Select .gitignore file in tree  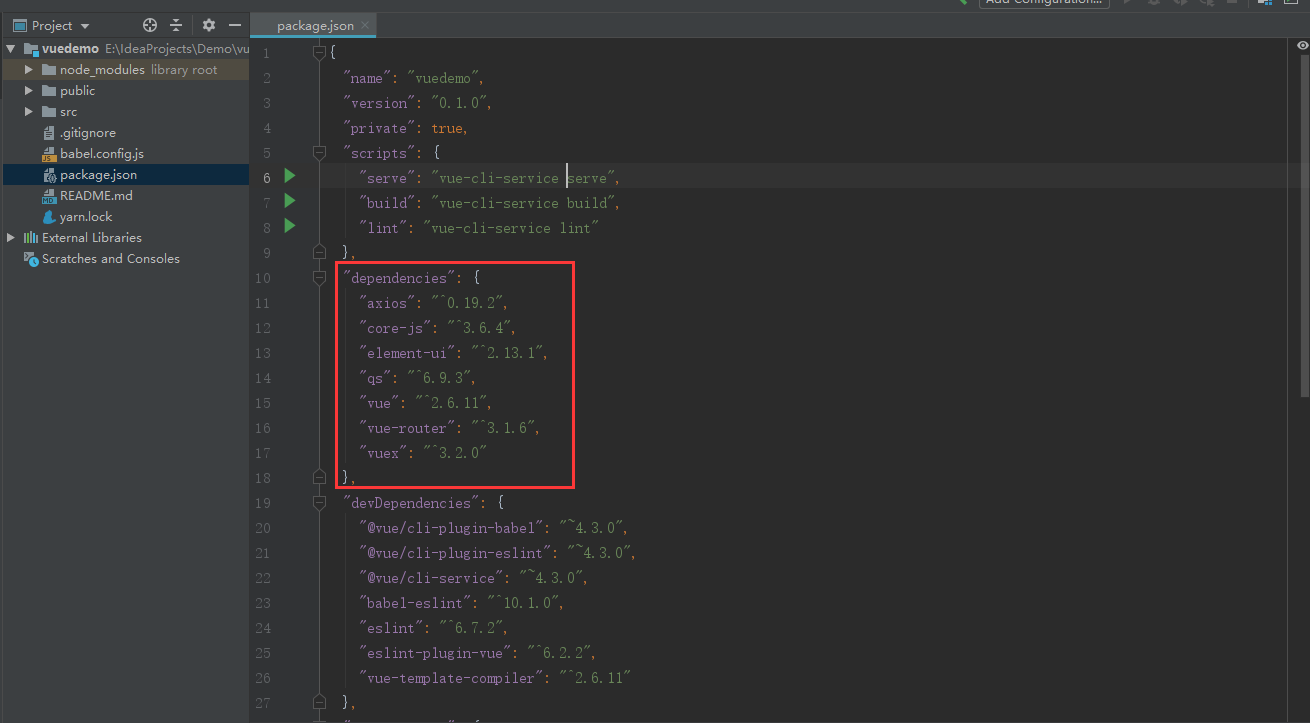[88, 133]
